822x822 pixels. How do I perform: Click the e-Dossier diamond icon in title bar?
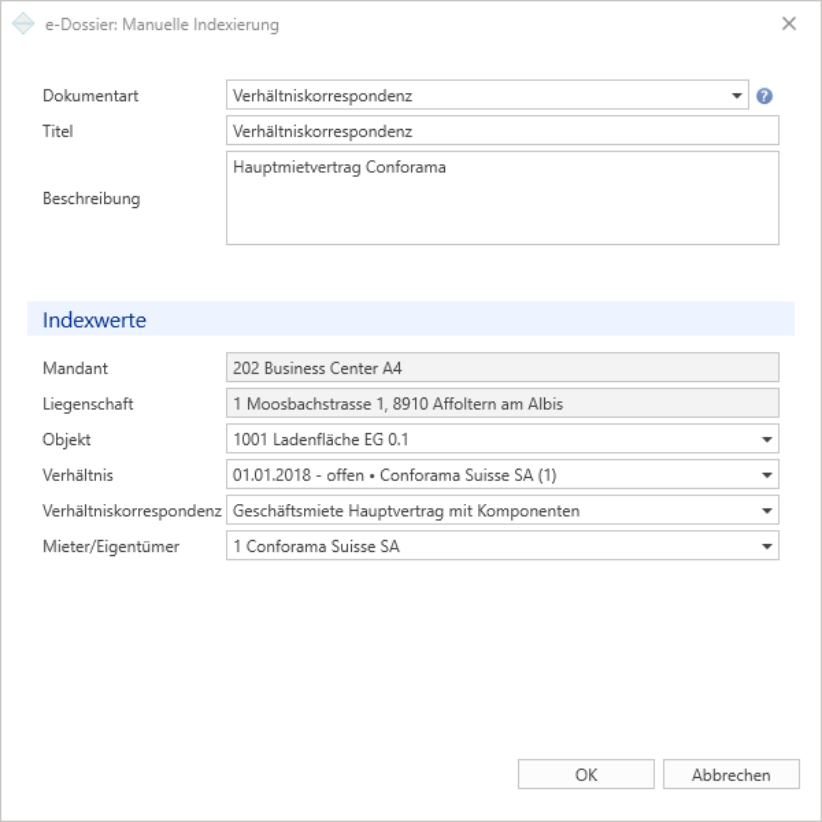tap(23, 24)
